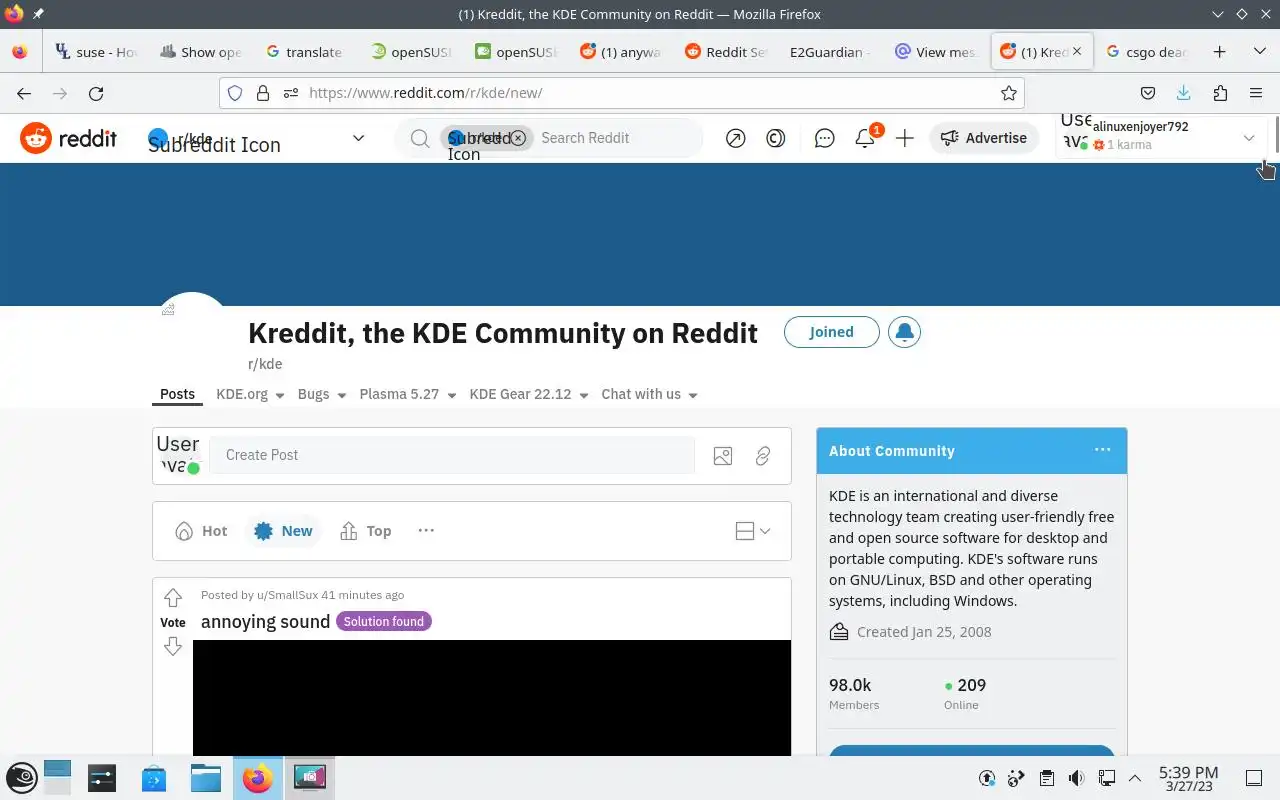Click the site padlock icon
The height and width of the screenshot is (800, 1280).
coord(263,93)
